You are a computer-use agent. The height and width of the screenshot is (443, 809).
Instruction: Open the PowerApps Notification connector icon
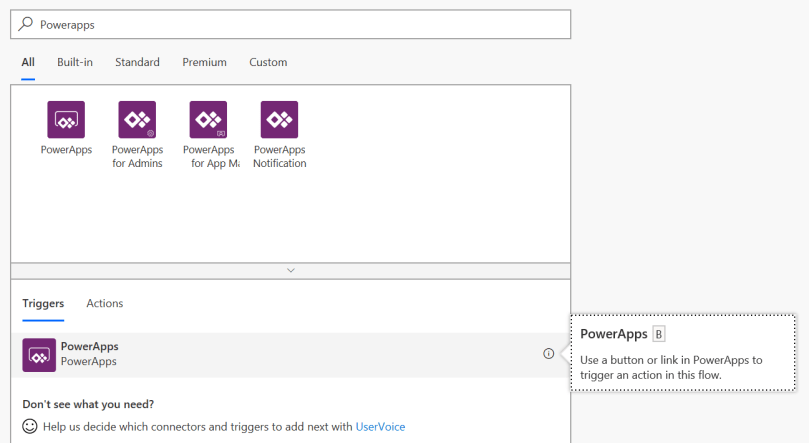(279, 120)
